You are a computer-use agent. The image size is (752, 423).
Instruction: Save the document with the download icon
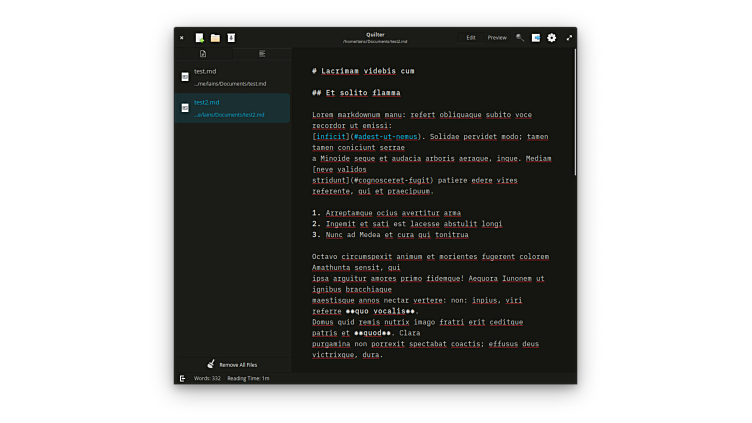click(231, 38)
